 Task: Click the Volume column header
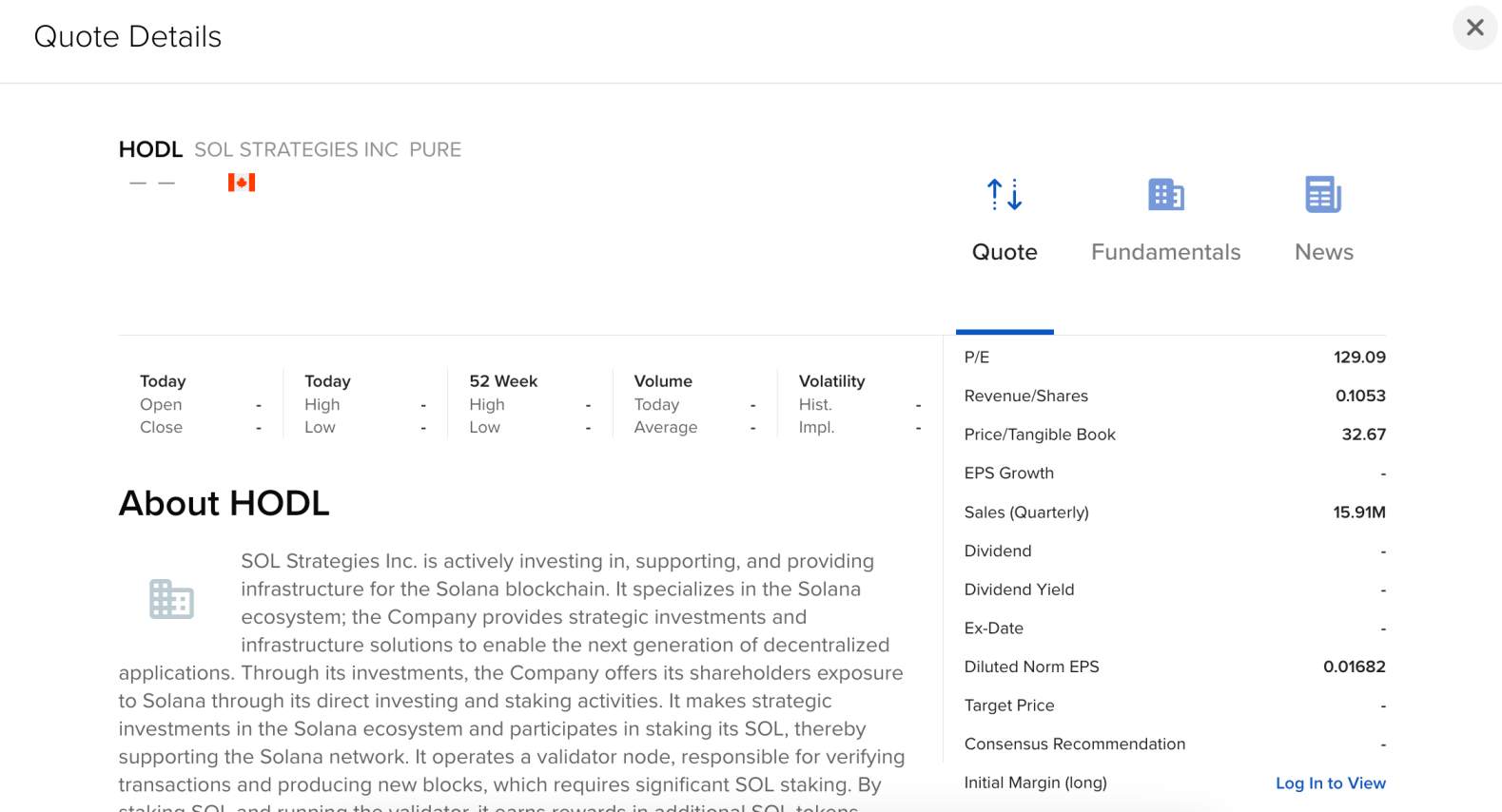point(663,381)
